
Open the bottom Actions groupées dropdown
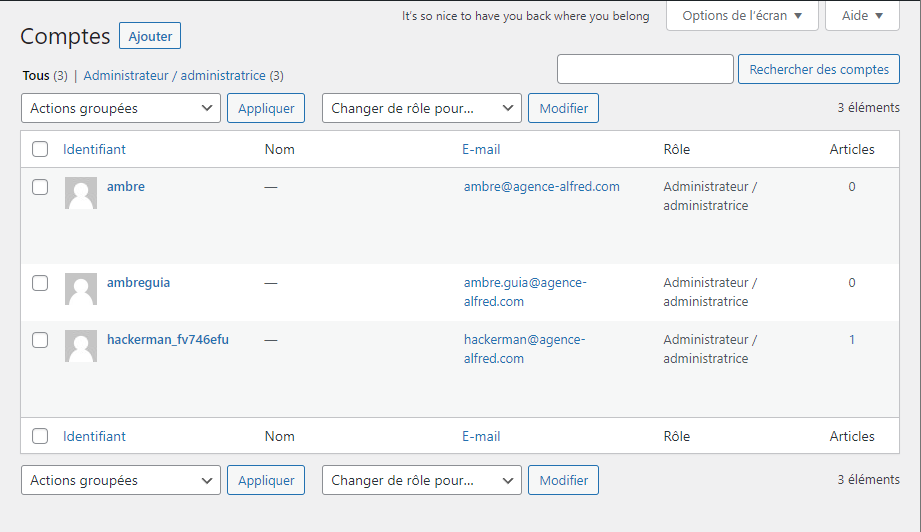pyautogui.click(x=121, y=481)
